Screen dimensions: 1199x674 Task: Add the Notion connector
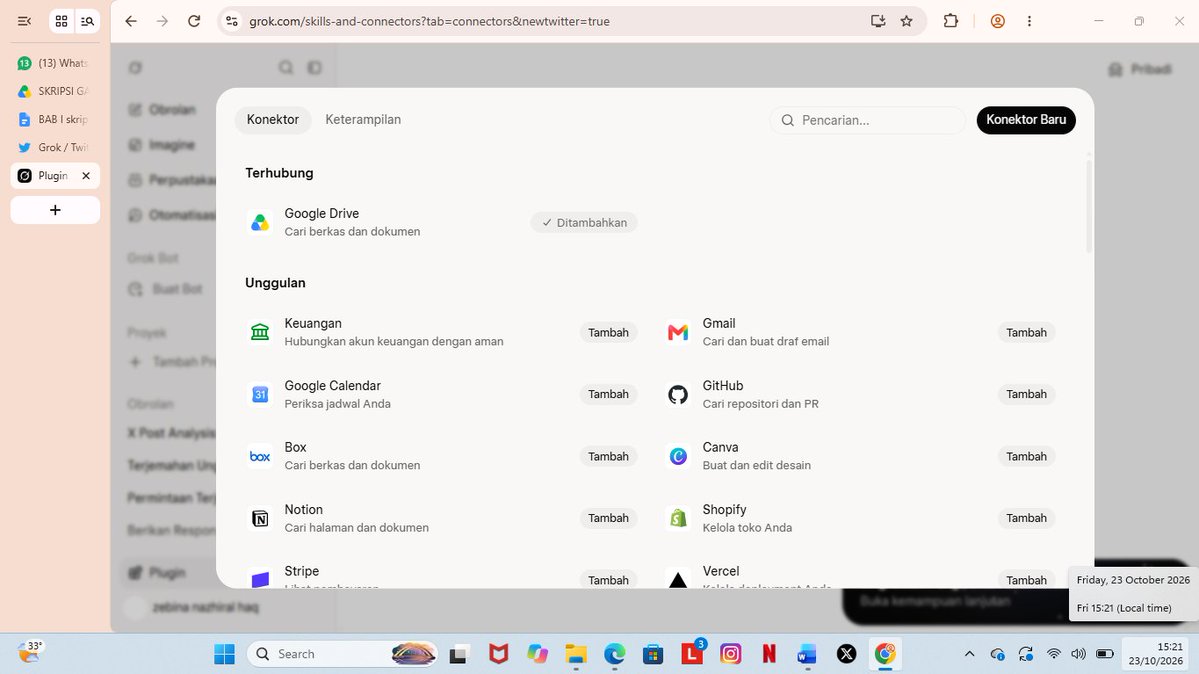(x=608, y=518)
